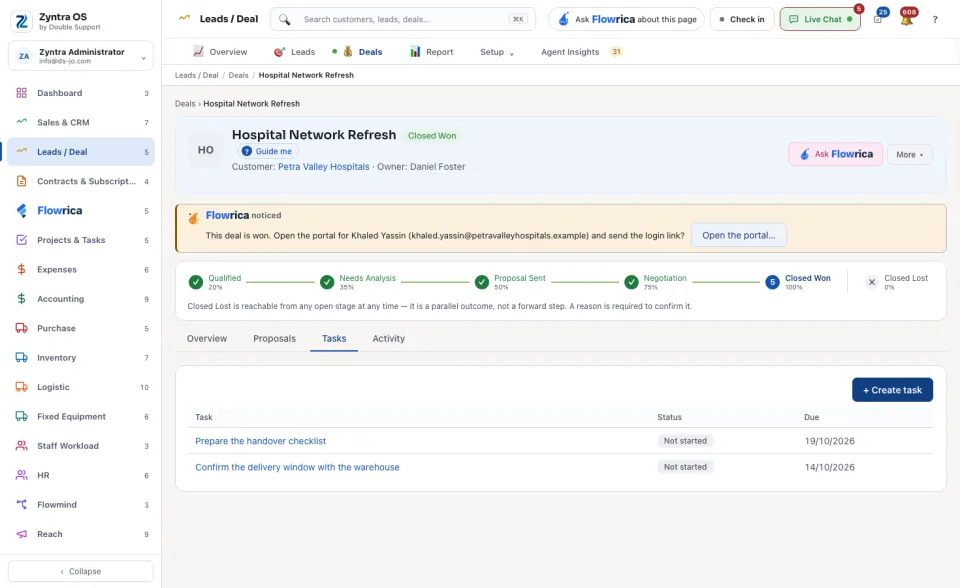Open Contracts & Subscriptions in sidebar
This screenshot has height=588, width=960.
[x=81, y=181]
